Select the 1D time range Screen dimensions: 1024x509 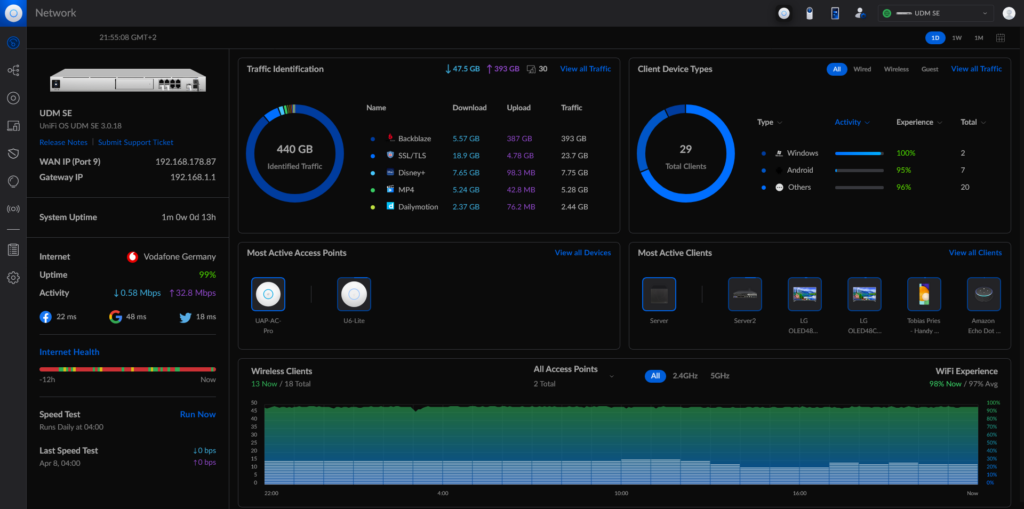[935, 38]
